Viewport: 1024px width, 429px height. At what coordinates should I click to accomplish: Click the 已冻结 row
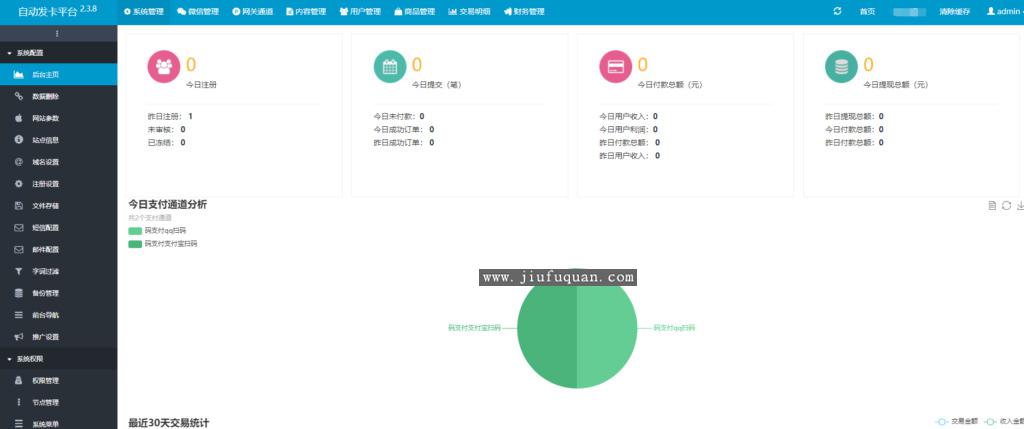tap(167, 142)
